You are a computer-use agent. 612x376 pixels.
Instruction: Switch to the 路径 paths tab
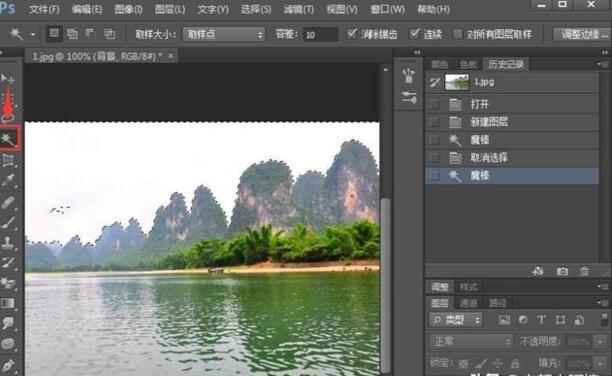pos(498,303)
